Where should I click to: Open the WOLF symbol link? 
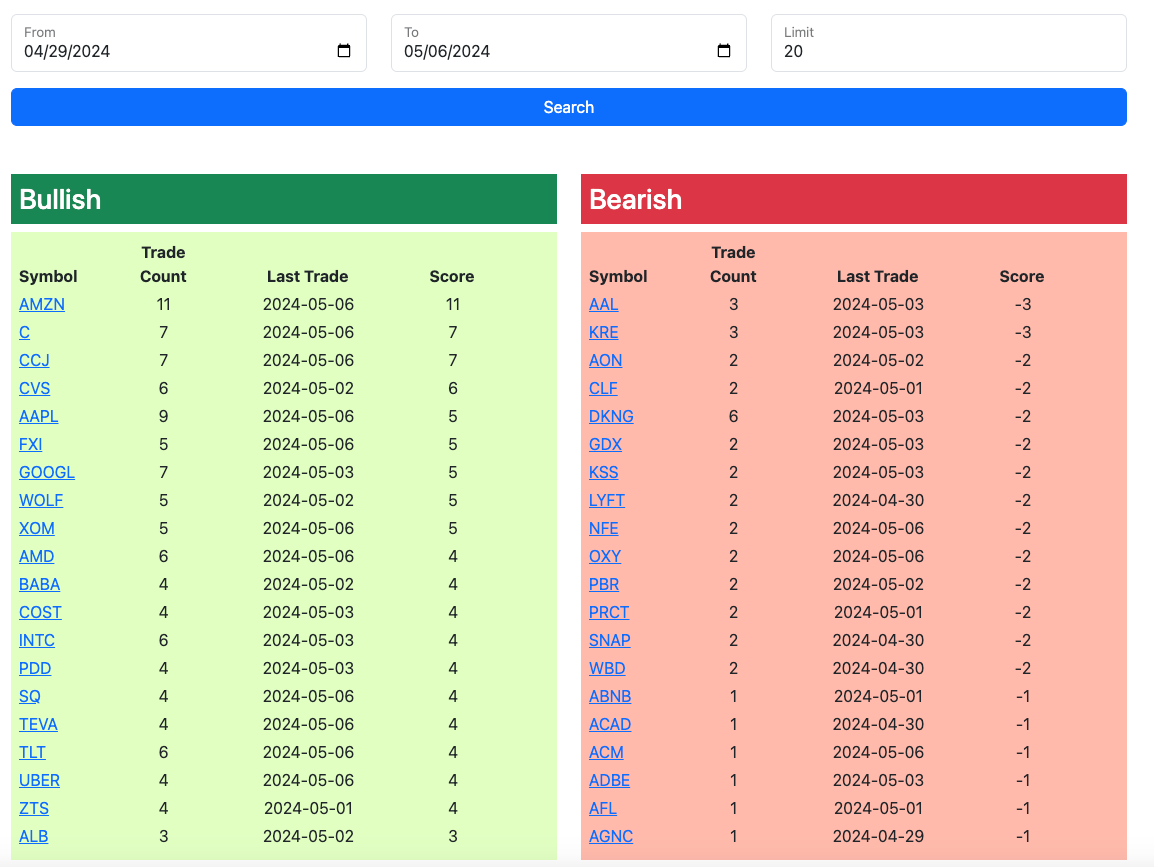[x=40, y=500]
